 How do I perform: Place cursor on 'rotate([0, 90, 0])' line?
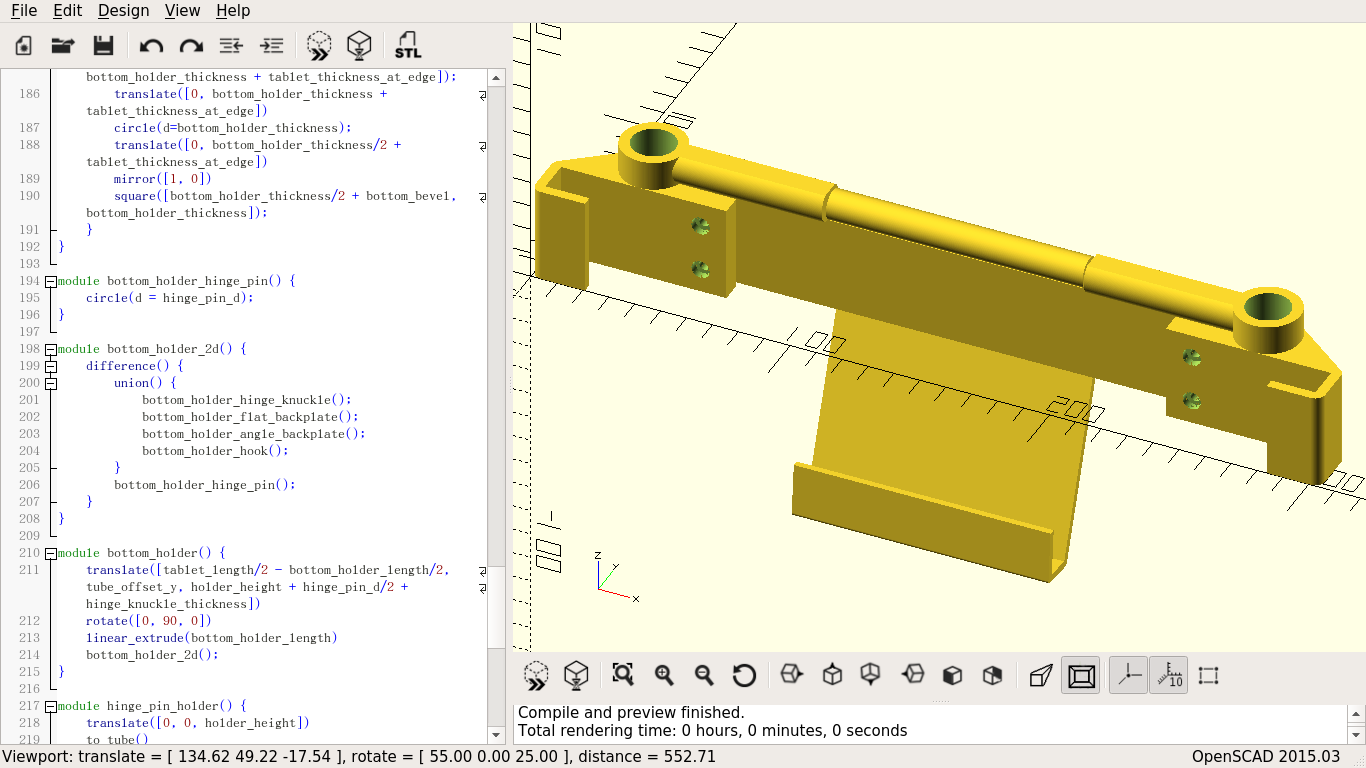(x=149, y=621)
